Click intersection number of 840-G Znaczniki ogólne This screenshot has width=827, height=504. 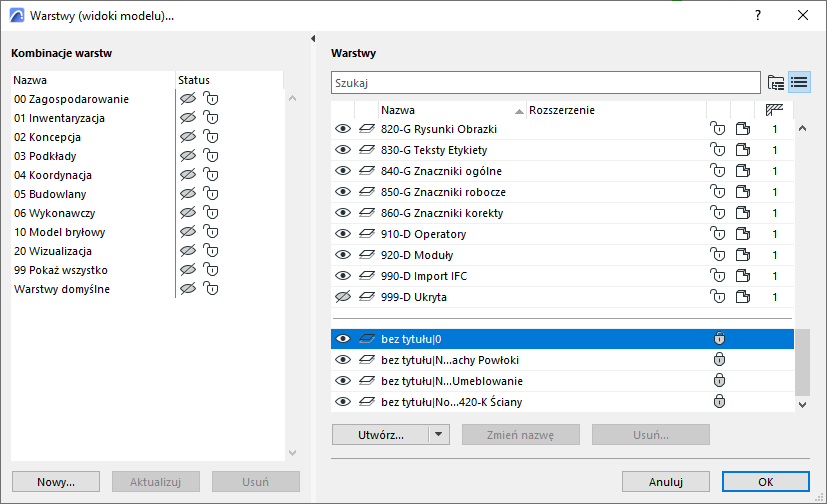(x=775, y=171)
